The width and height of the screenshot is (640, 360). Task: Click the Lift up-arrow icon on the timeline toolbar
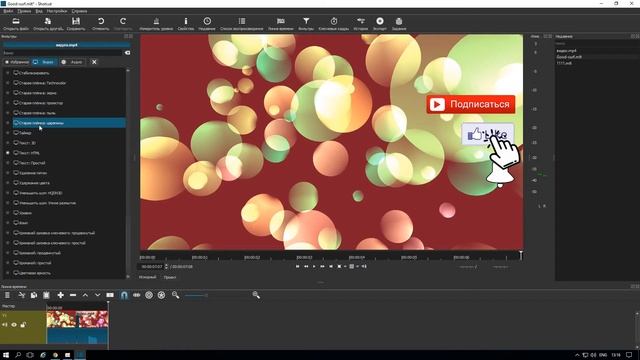85,295
